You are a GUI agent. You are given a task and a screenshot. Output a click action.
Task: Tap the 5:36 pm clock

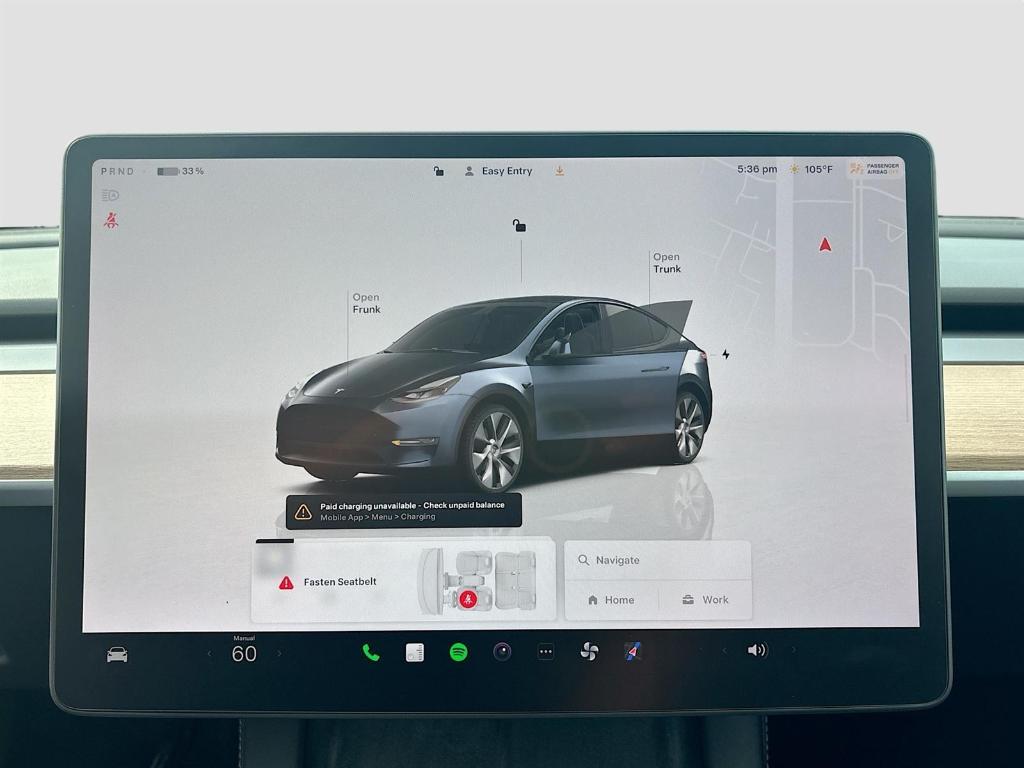757,169
